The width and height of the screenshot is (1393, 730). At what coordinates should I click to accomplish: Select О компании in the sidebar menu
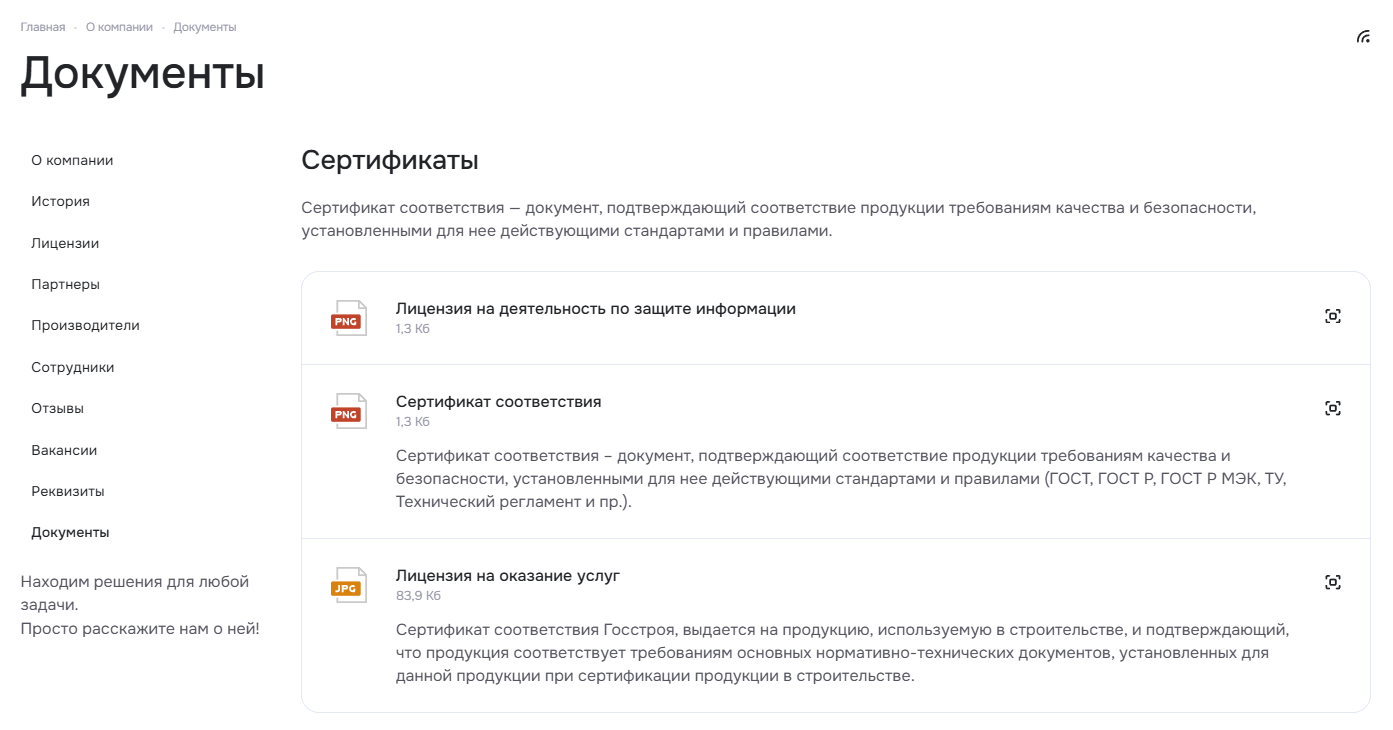(x=72, y=160)
